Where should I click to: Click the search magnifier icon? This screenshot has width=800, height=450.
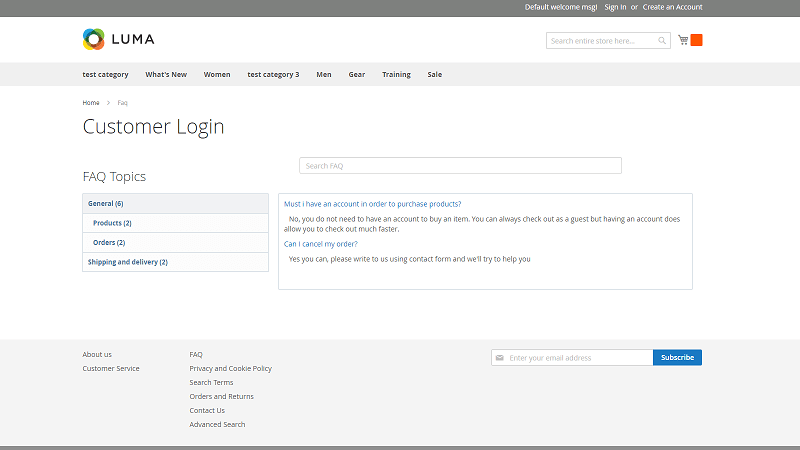[x=662, y=41]
